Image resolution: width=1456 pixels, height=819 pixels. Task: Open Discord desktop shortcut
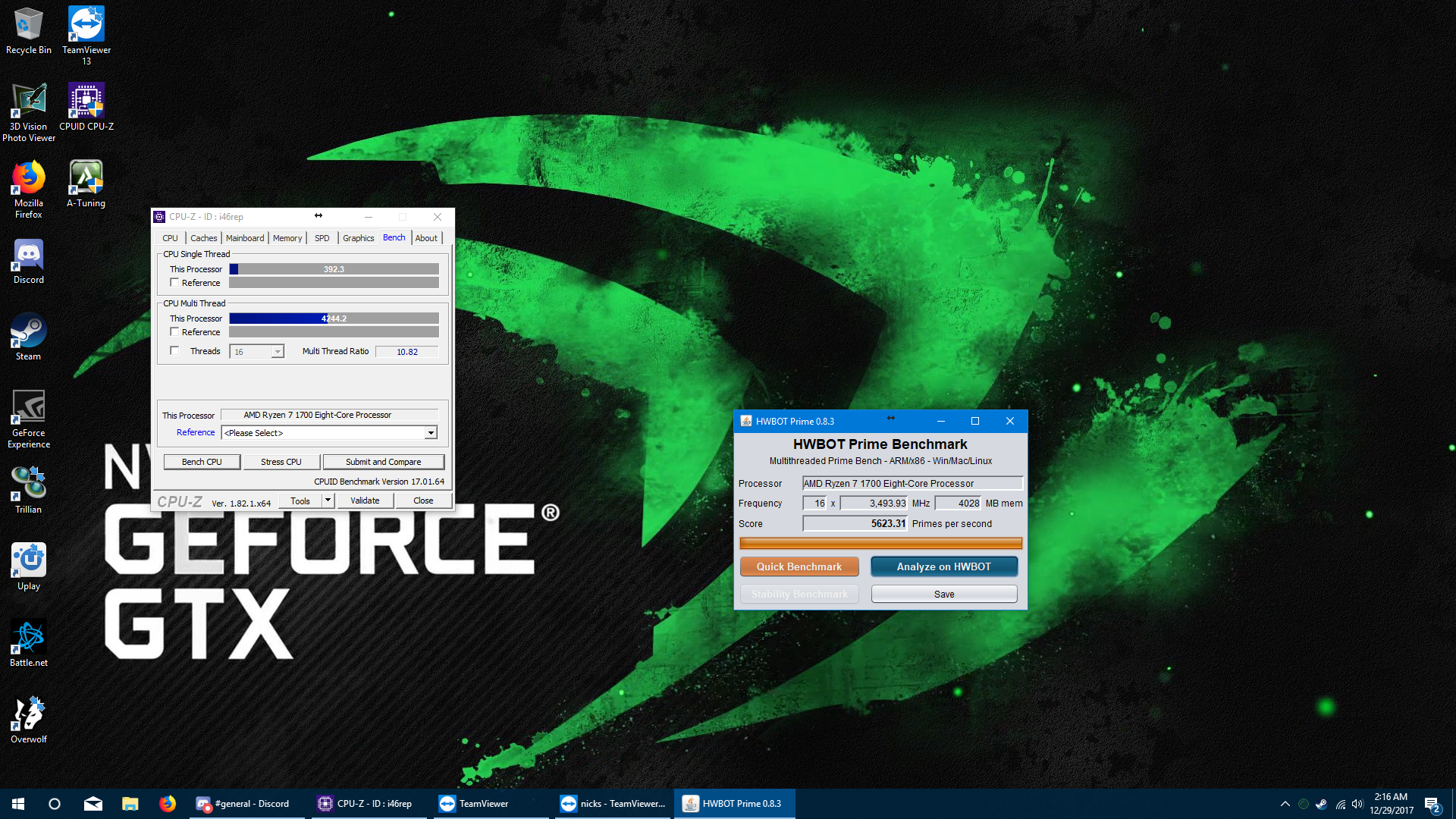click(29, 262)
